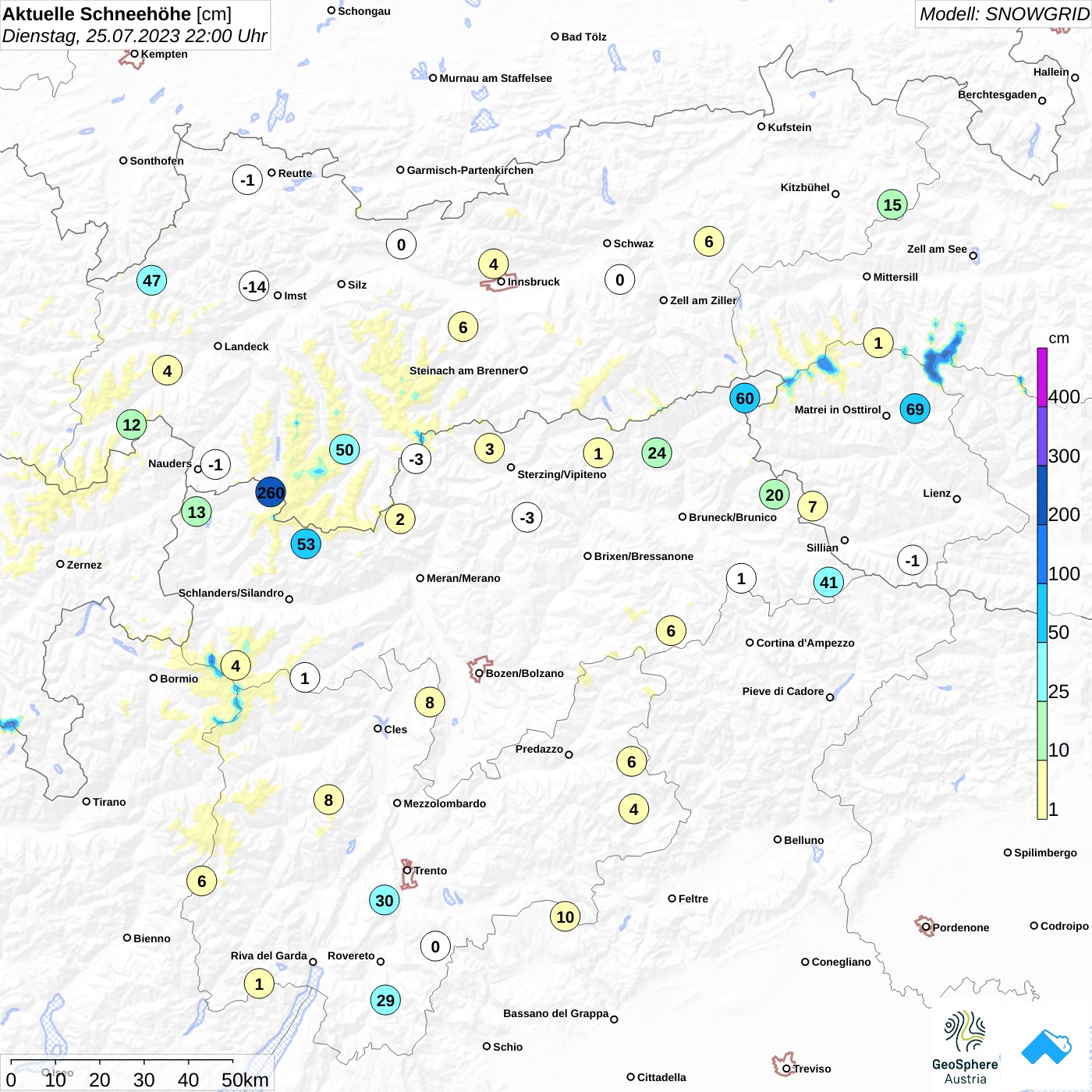
Task: Click the 53 snow depth marker
Action: coord(306,544)
